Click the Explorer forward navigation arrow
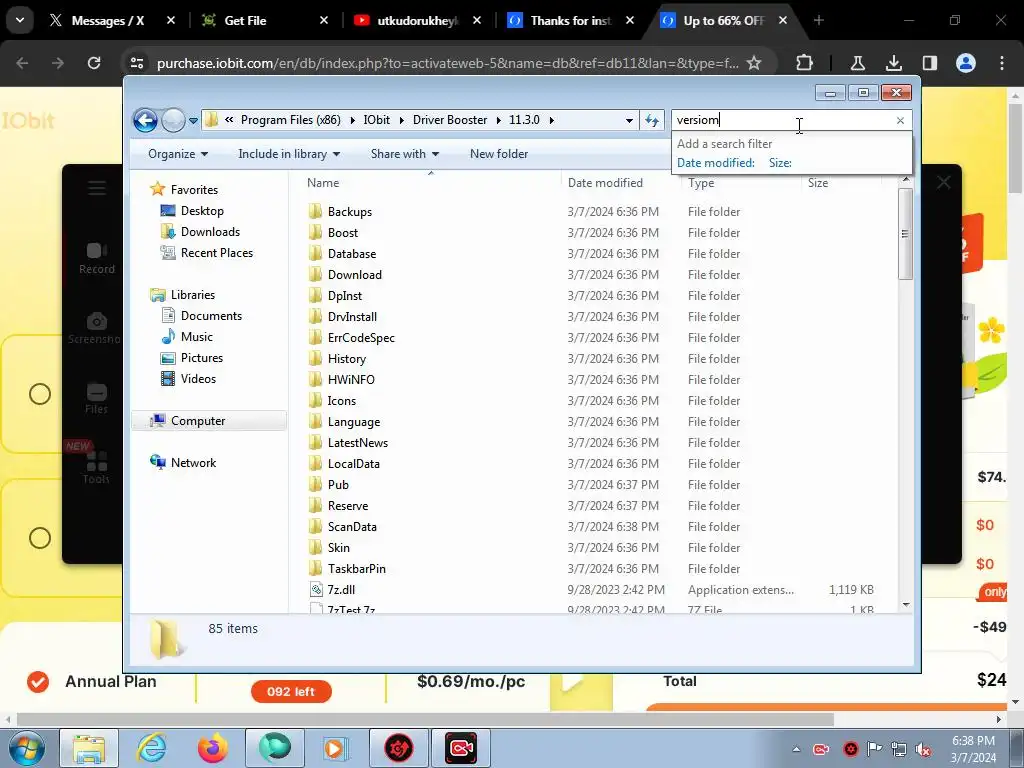Image resolution: width=1024 pixels, height=768 pixels. pos(173,120)
